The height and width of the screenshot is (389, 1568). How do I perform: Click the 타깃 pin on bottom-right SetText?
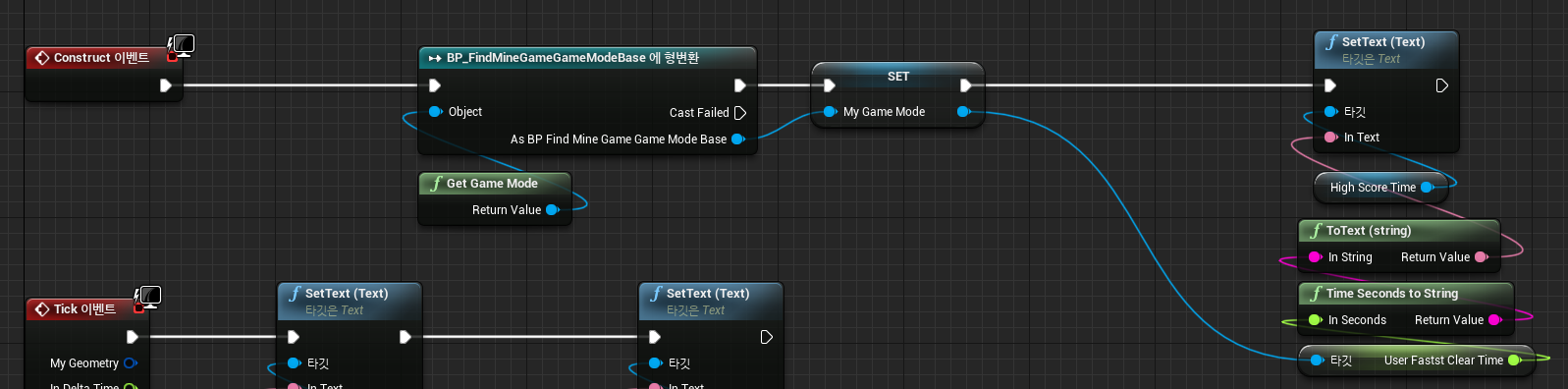click(x=655, y=363)
